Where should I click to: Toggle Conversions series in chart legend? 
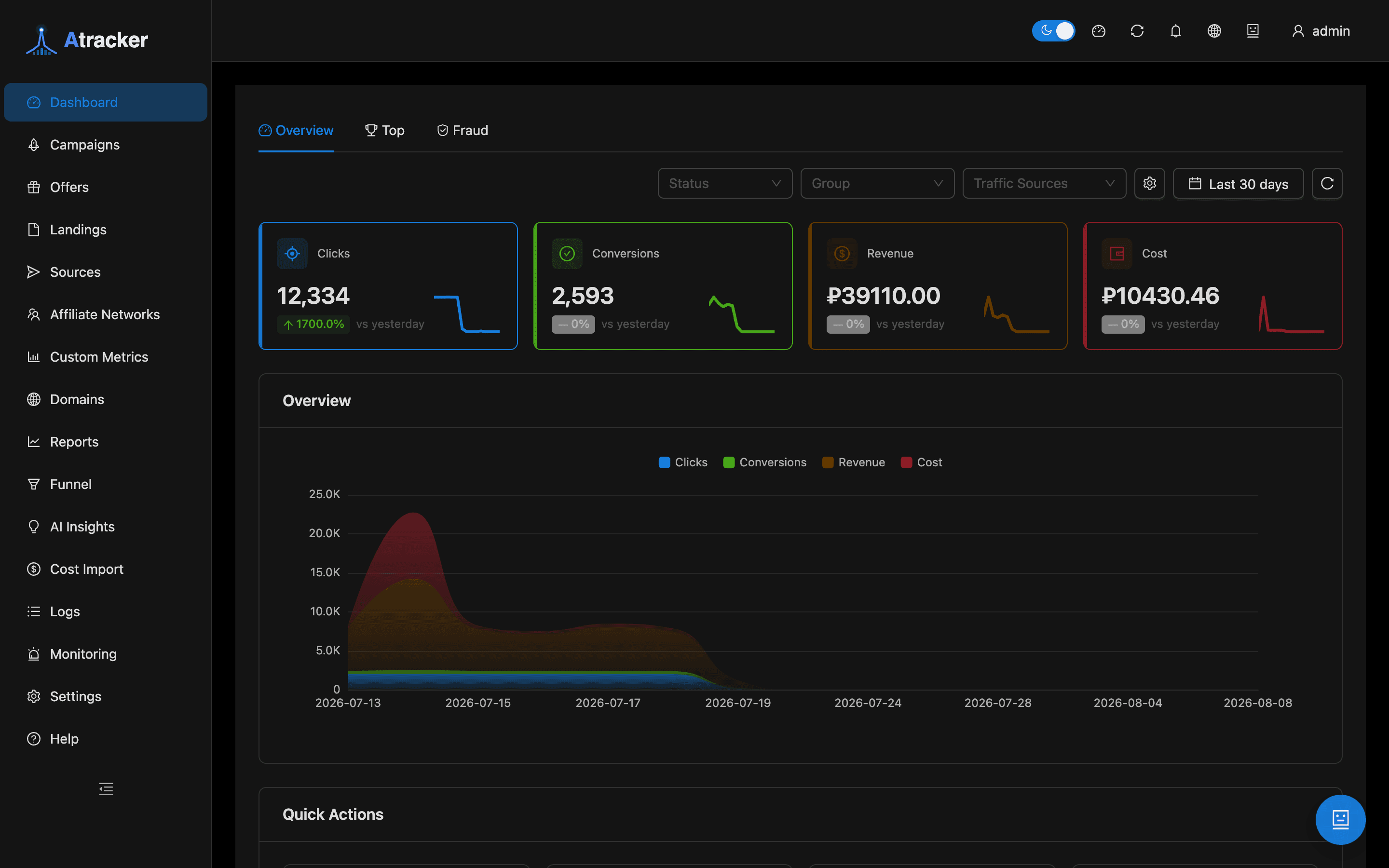[764, 463]
